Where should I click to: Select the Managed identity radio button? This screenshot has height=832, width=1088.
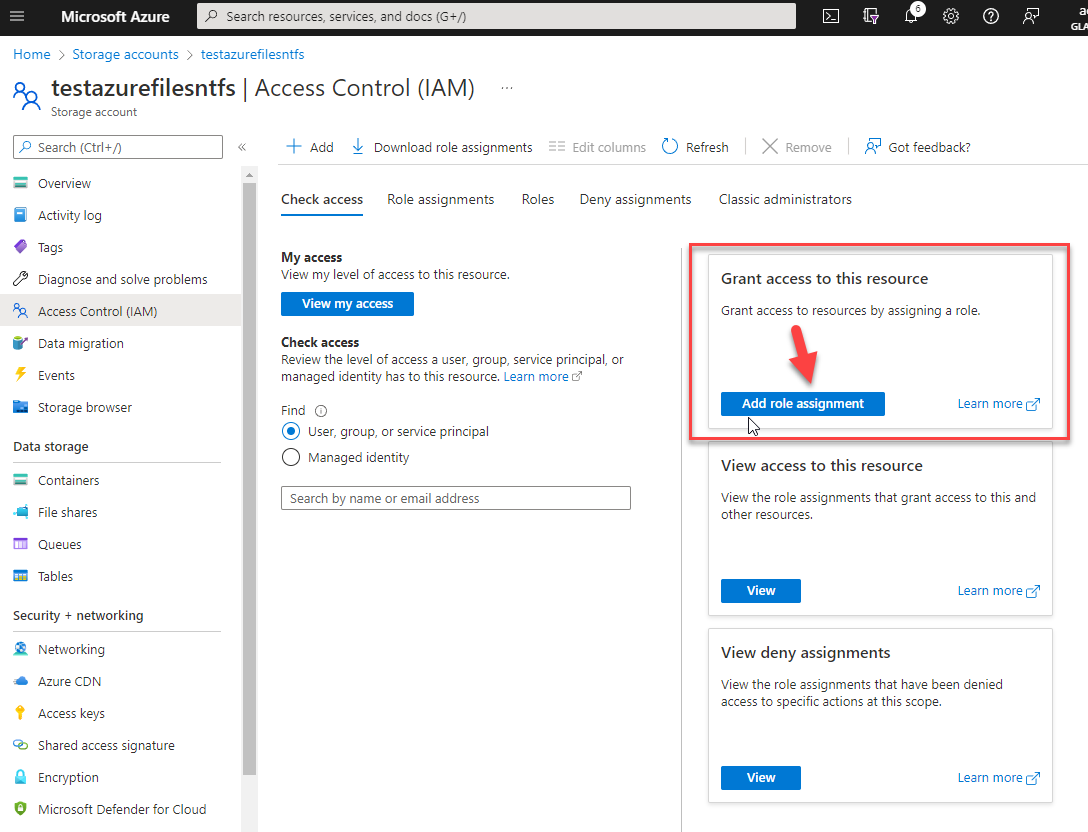click(x=291, y=457)
